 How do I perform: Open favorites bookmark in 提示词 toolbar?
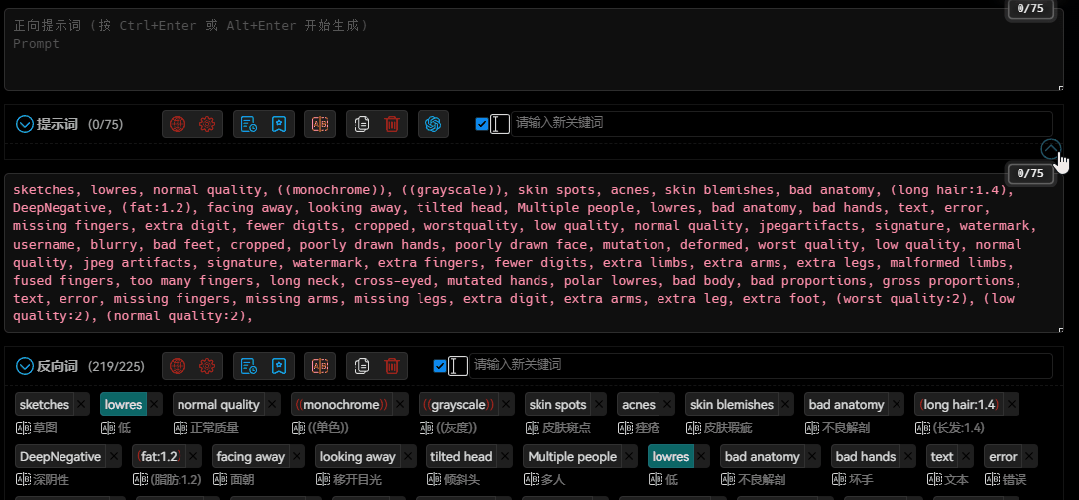click(278, 124)
